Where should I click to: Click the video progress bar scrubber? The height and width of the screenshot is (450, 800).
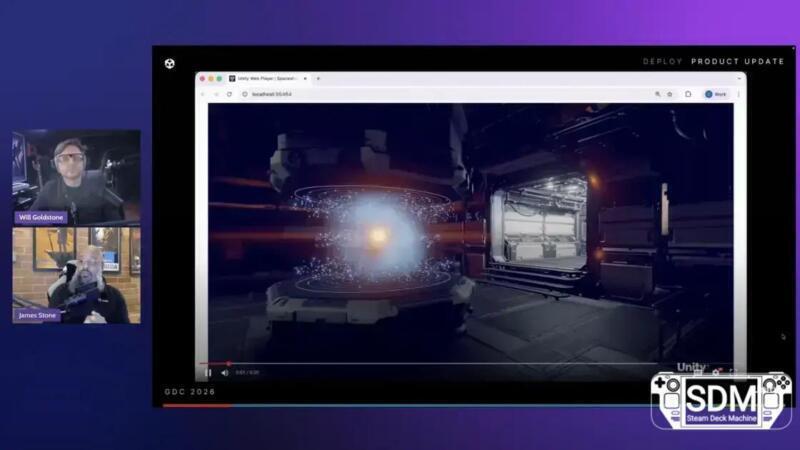pos(228,363)
